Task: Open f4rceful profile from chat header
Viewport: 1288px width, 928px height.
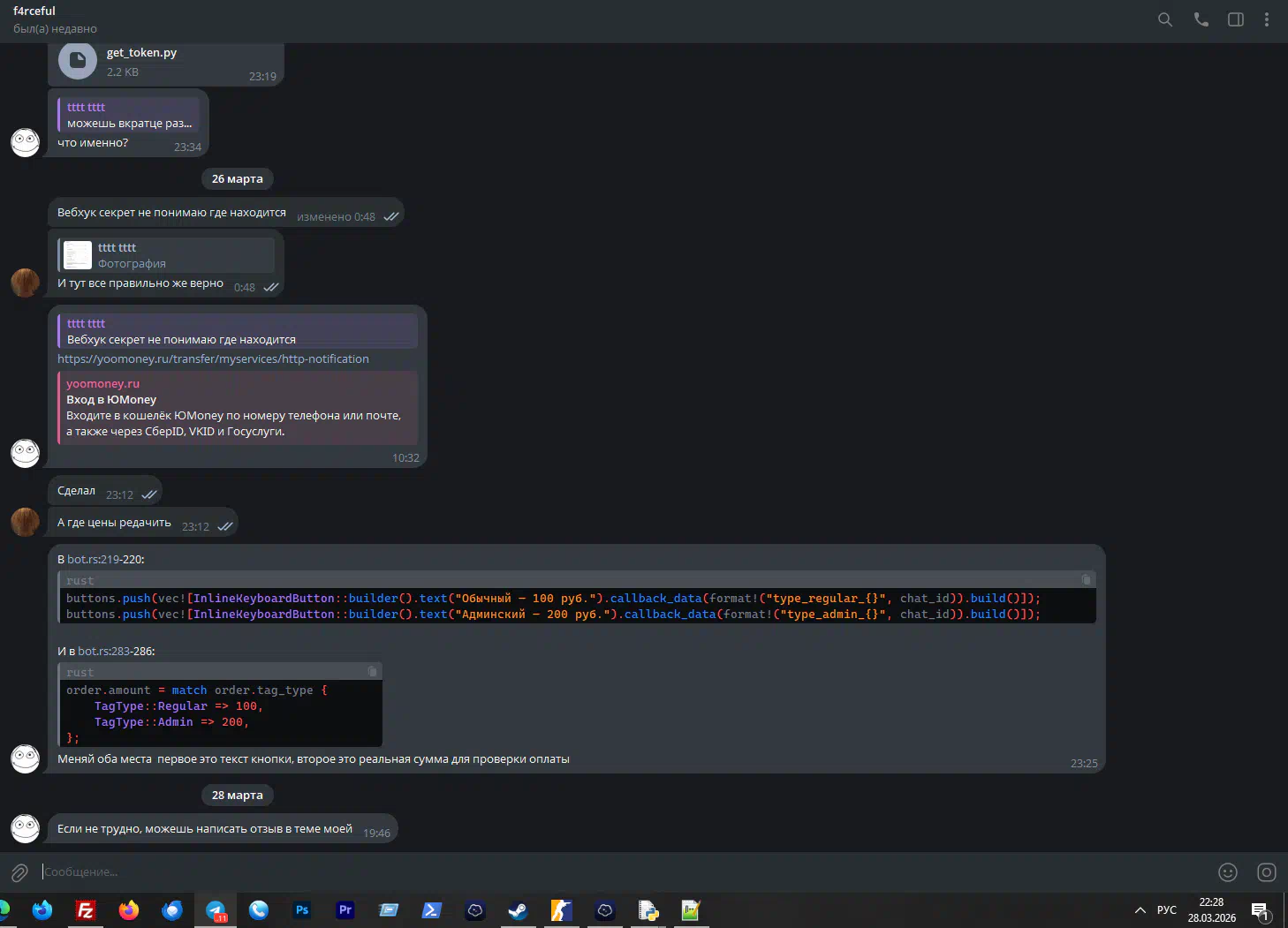Action: click(x=35, y=11)
